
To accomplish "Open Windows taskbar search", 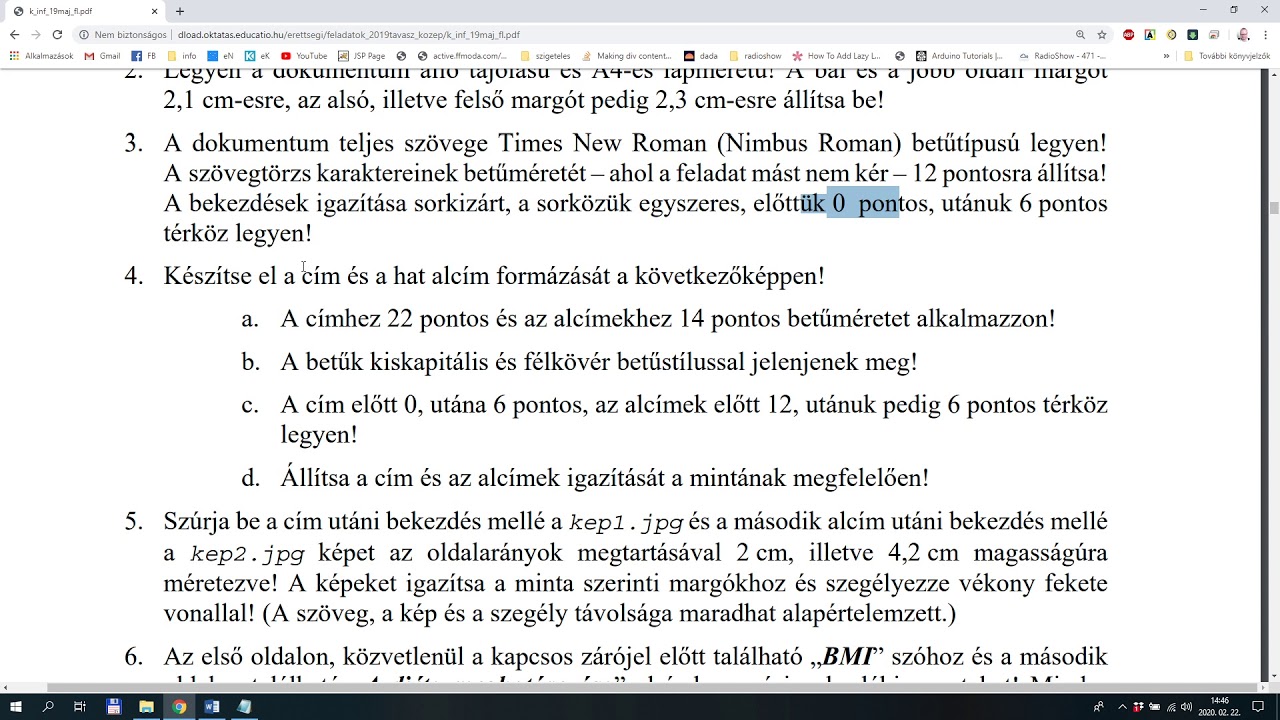I will click(48, 706).
